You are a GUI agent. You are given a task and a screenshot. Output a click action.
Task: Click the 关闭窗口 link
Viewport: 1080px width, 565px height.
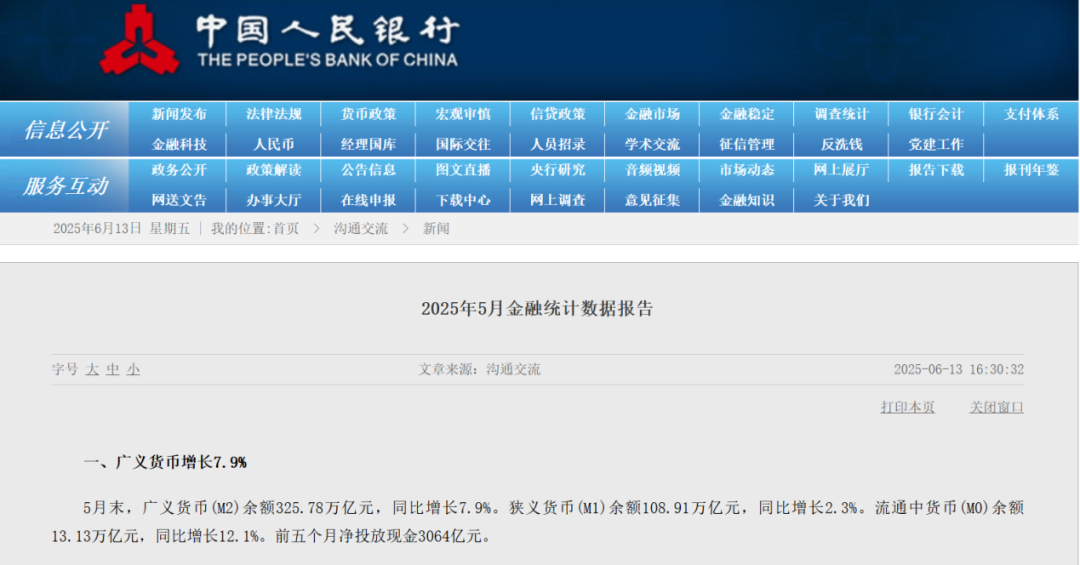click(996, 407)
